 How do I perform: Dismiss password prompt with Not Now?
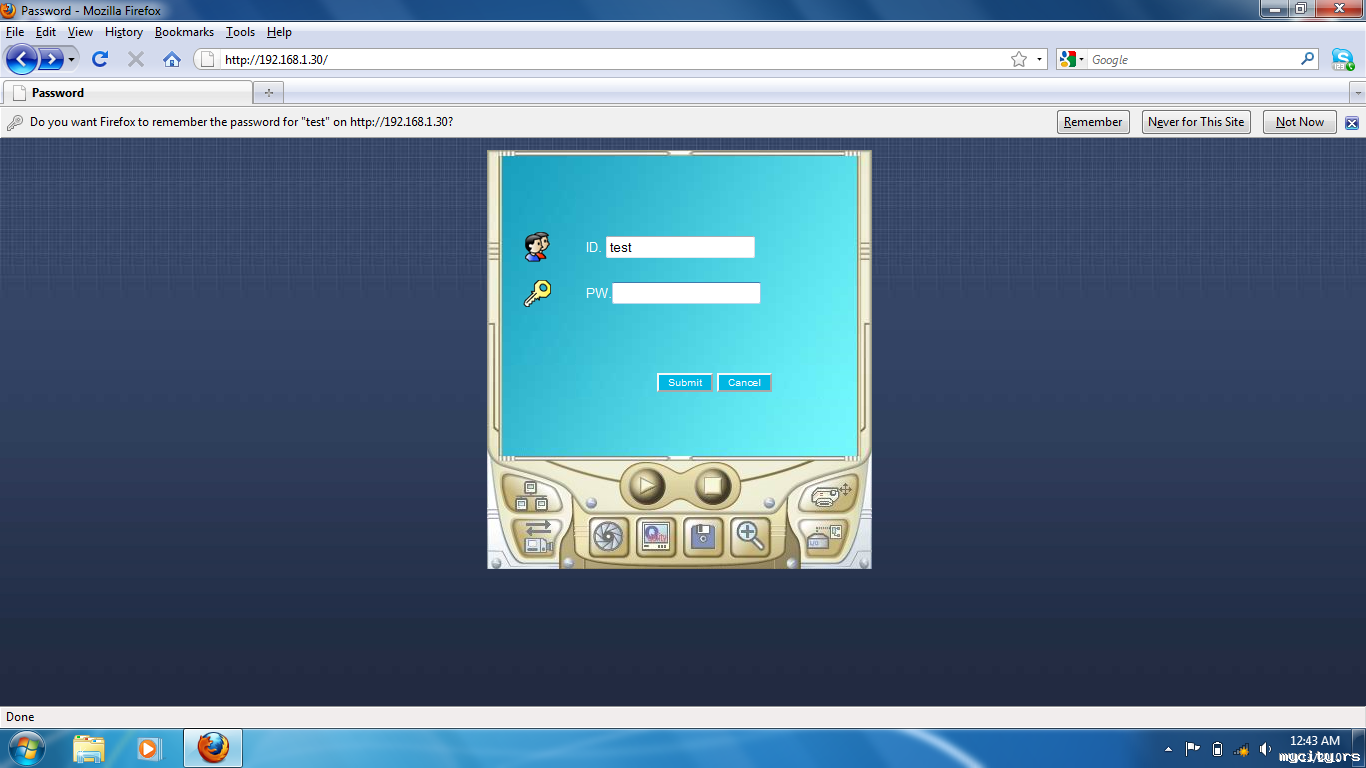[1300, 122]
